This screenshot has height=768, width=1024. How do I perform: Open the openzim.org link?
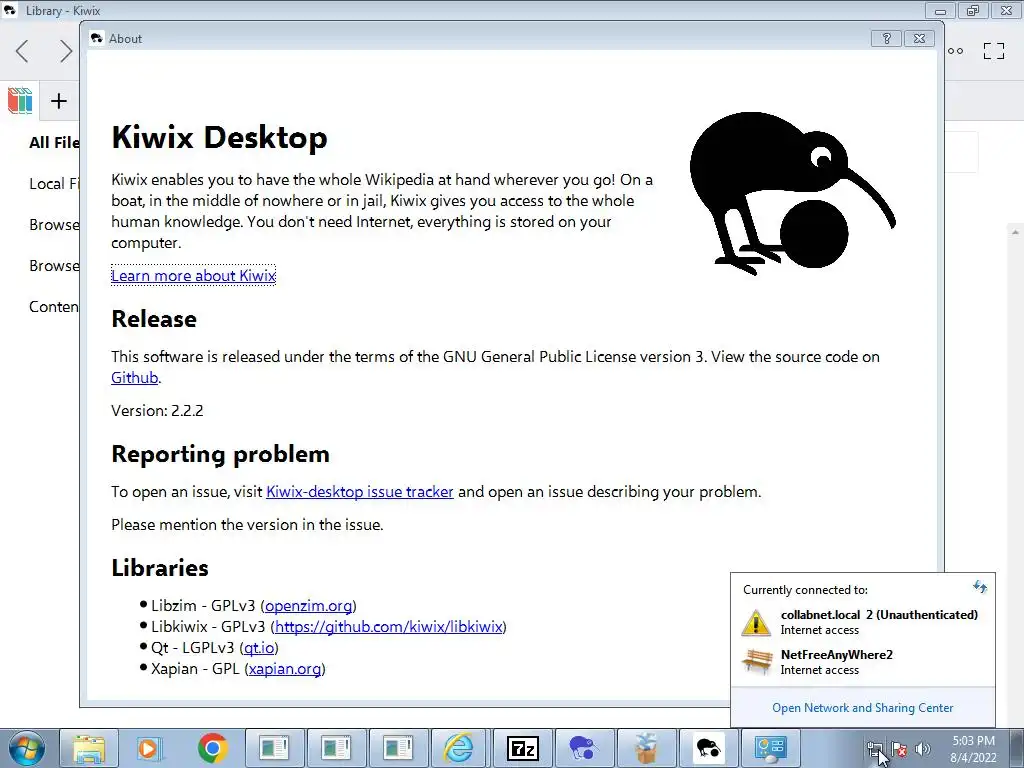[x=308, y=606]
